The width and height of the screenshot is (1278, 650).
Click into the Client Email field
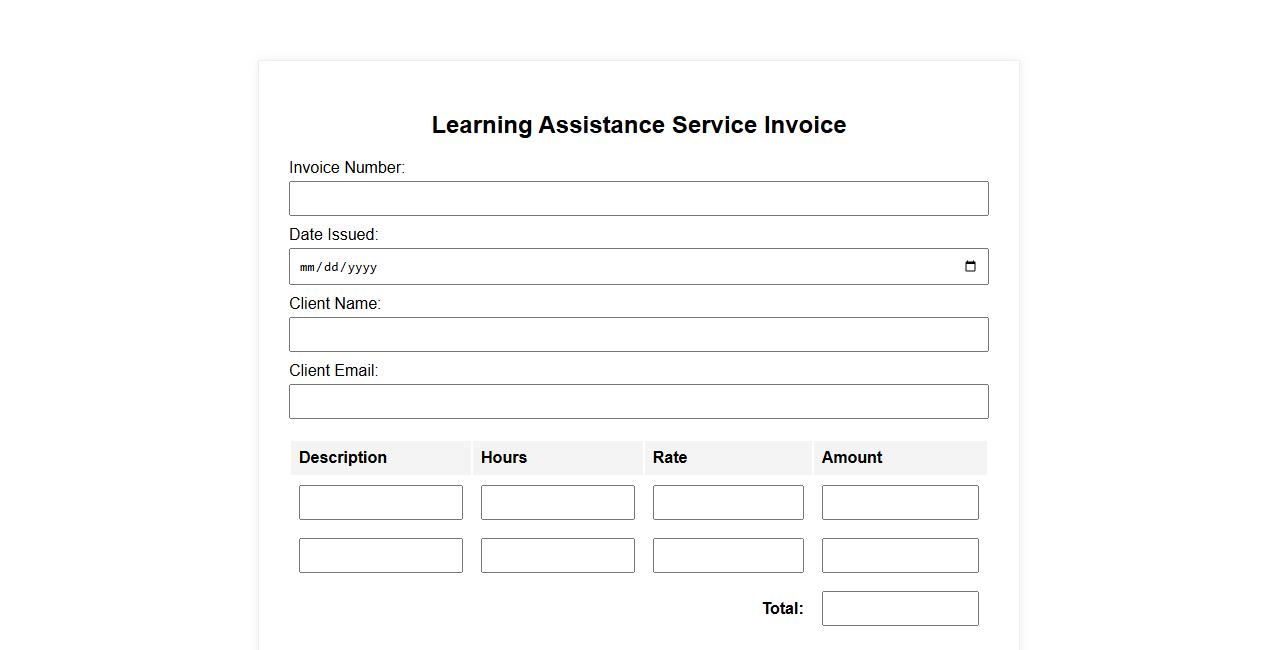pyautogui.click(x=638, y=402)
